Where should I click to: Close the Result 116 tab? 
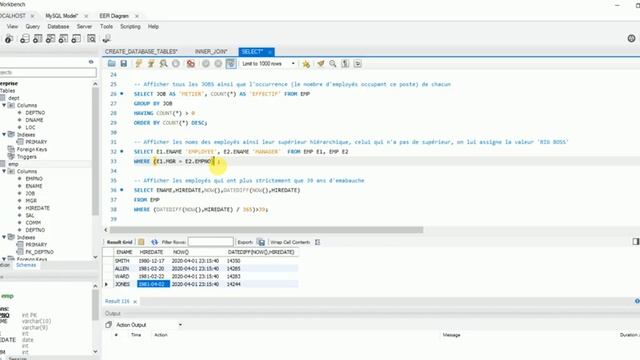(x=135, y=302)
